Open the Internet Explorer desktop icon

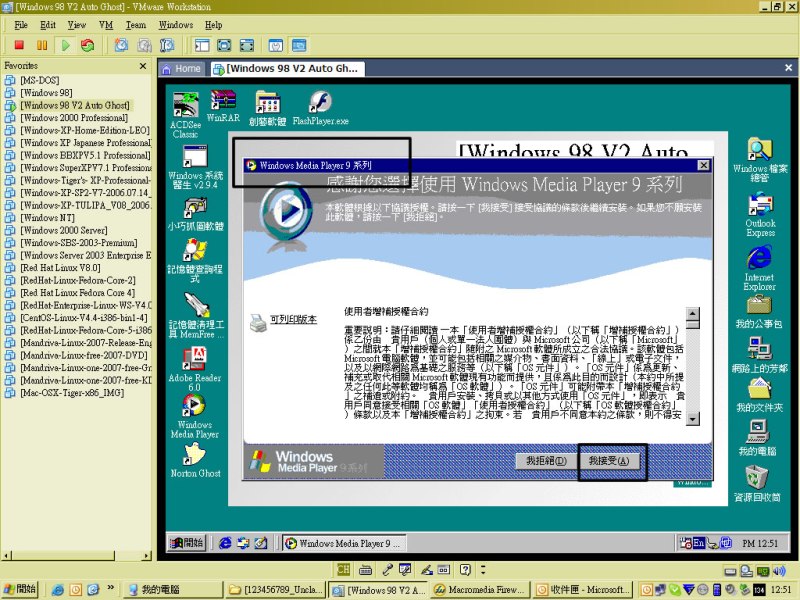pyautogui.click(x=759, y=269)
